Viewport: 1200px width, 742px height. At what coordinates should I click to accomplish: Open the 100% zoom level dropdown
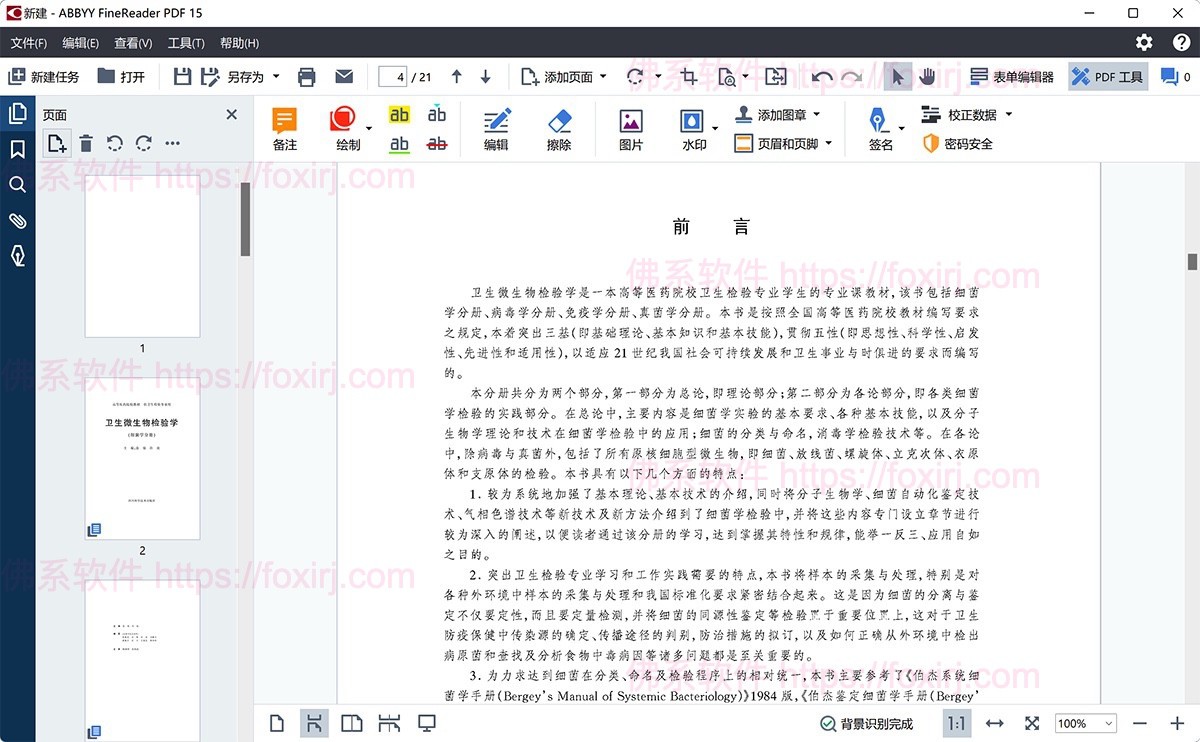[1086, 723]
